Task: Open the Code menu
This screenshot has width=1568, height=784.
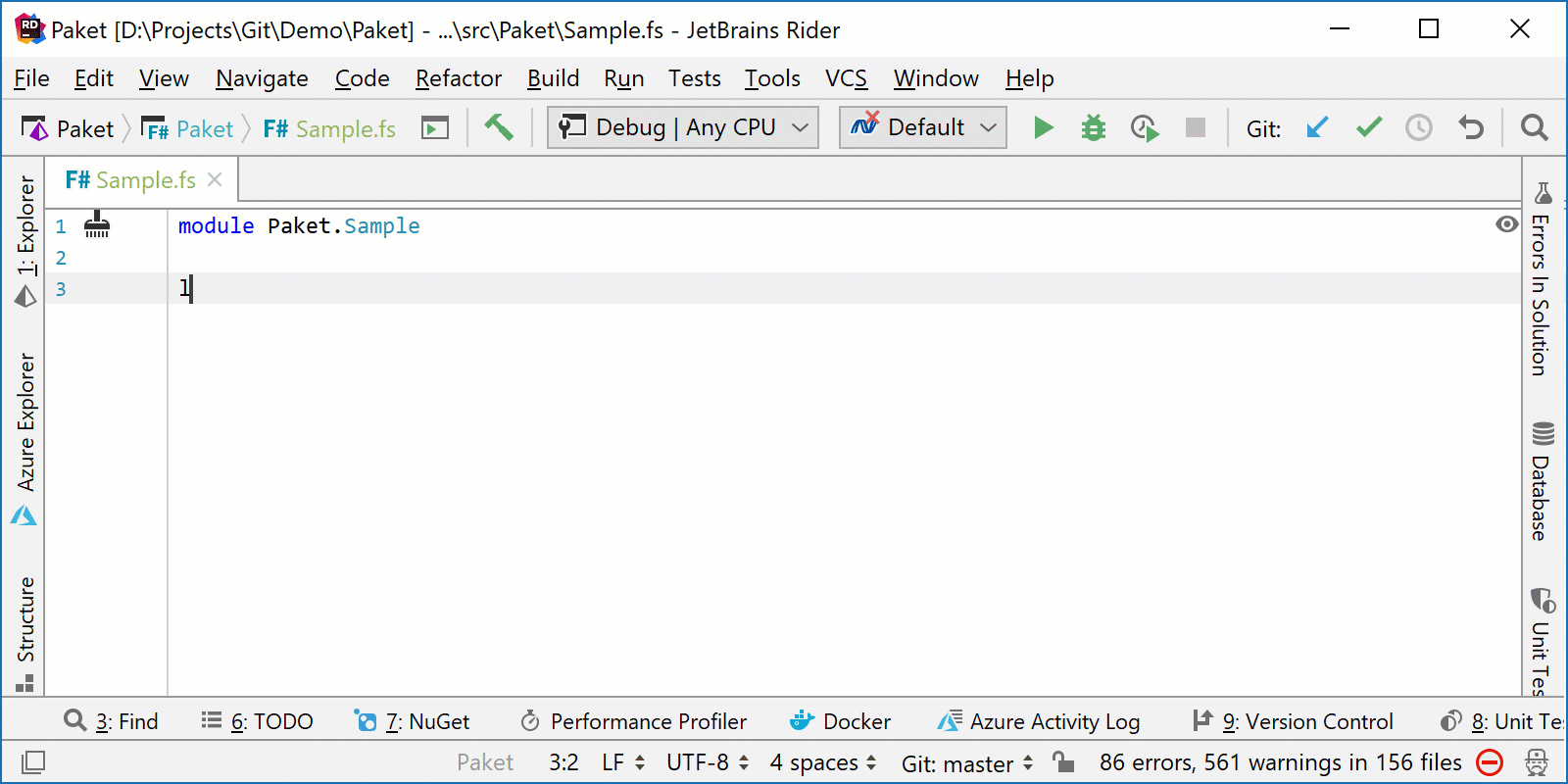Action: [363, 78]
